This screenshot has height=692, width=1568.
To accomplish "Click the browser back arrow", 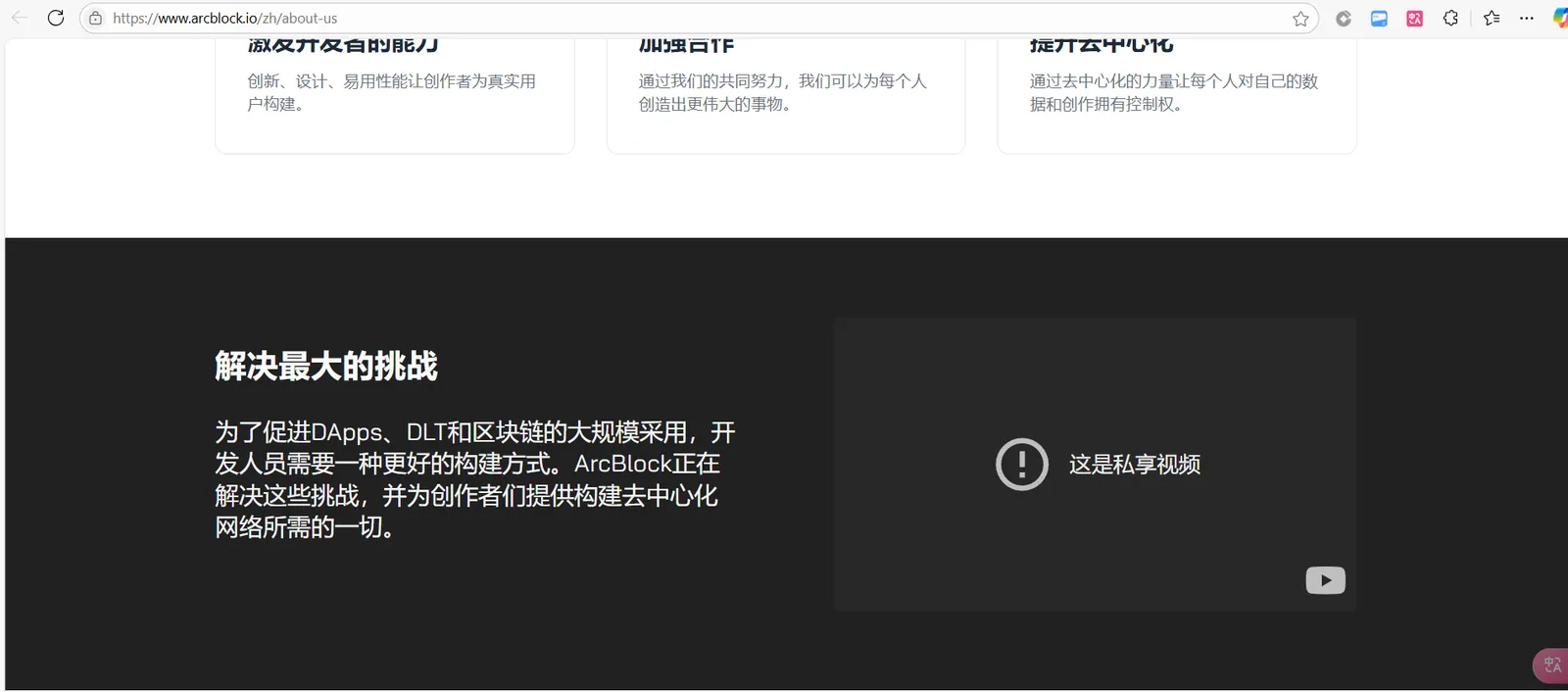I will click(x=20, y=18).
